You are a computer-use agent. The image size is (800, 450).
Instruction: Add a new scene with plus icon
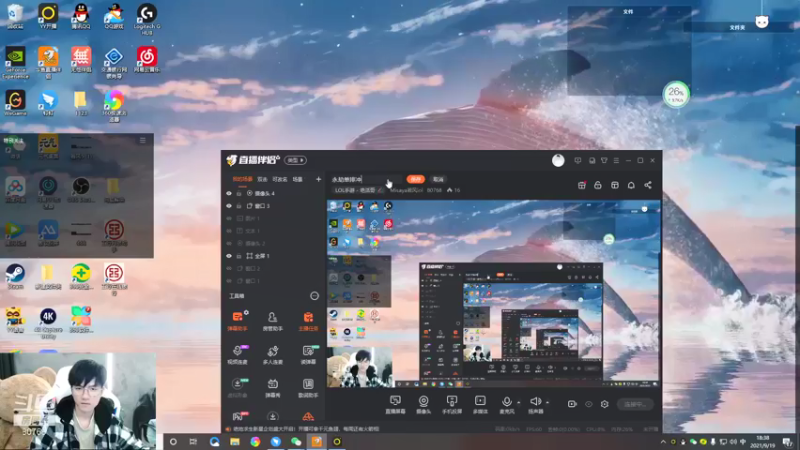pyautogui.click(x=318, y=179)
